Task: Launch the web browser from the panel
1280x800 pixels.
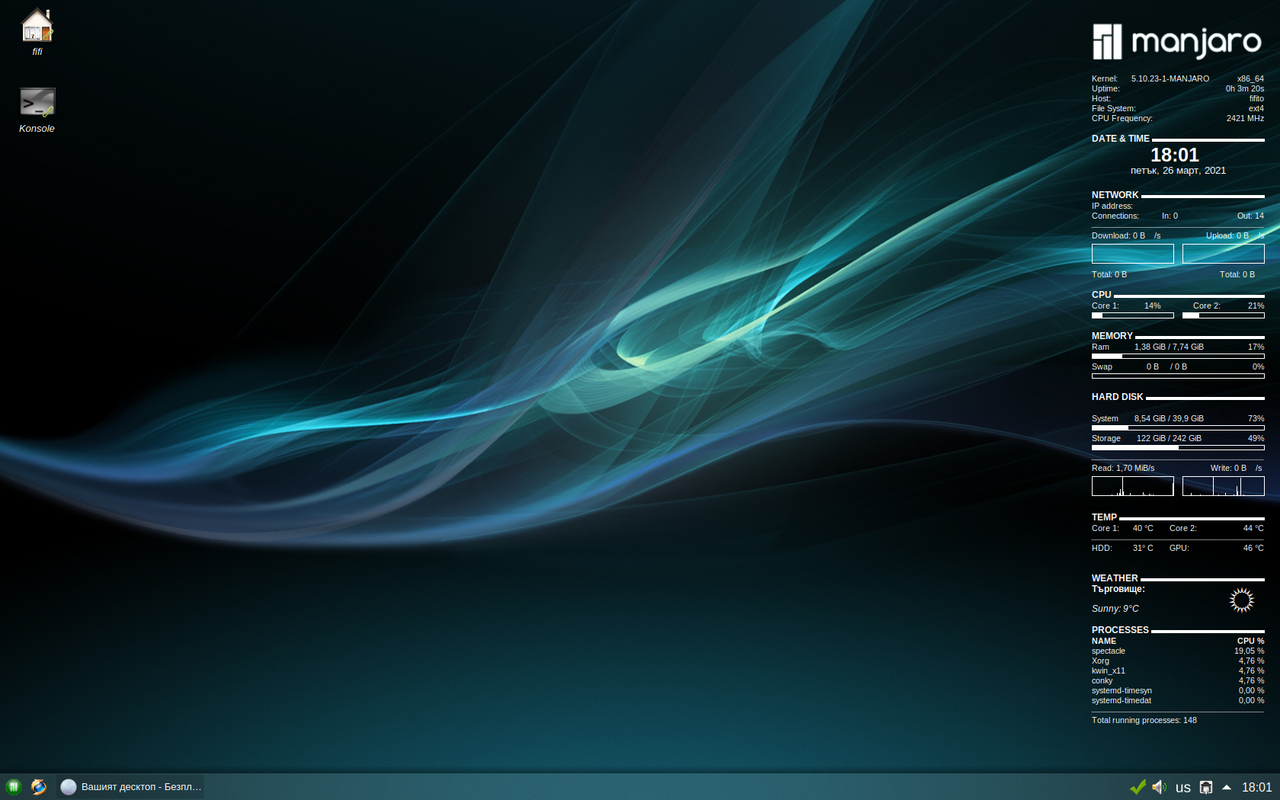Action: (38, 787)
